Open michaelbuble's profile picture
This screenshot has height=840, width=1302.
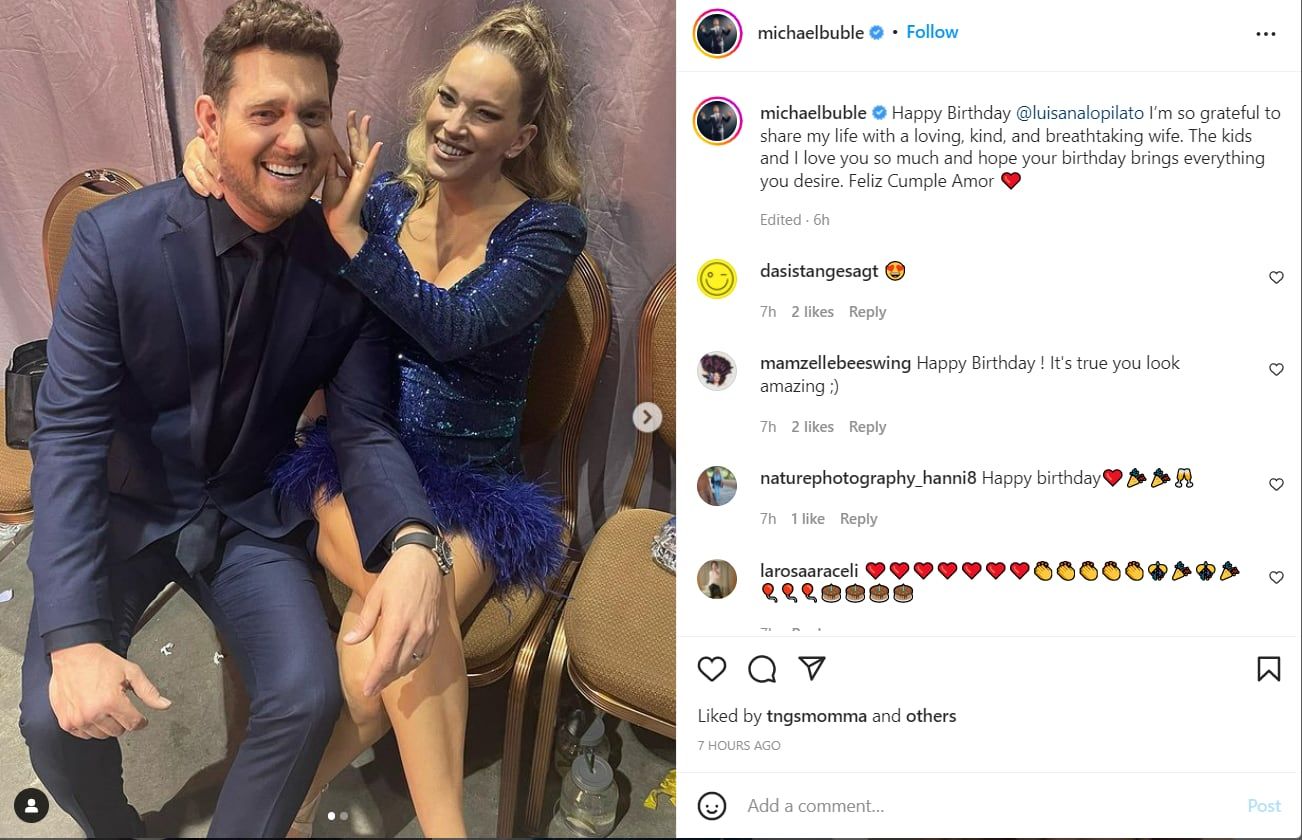click(x=716, y=31)
